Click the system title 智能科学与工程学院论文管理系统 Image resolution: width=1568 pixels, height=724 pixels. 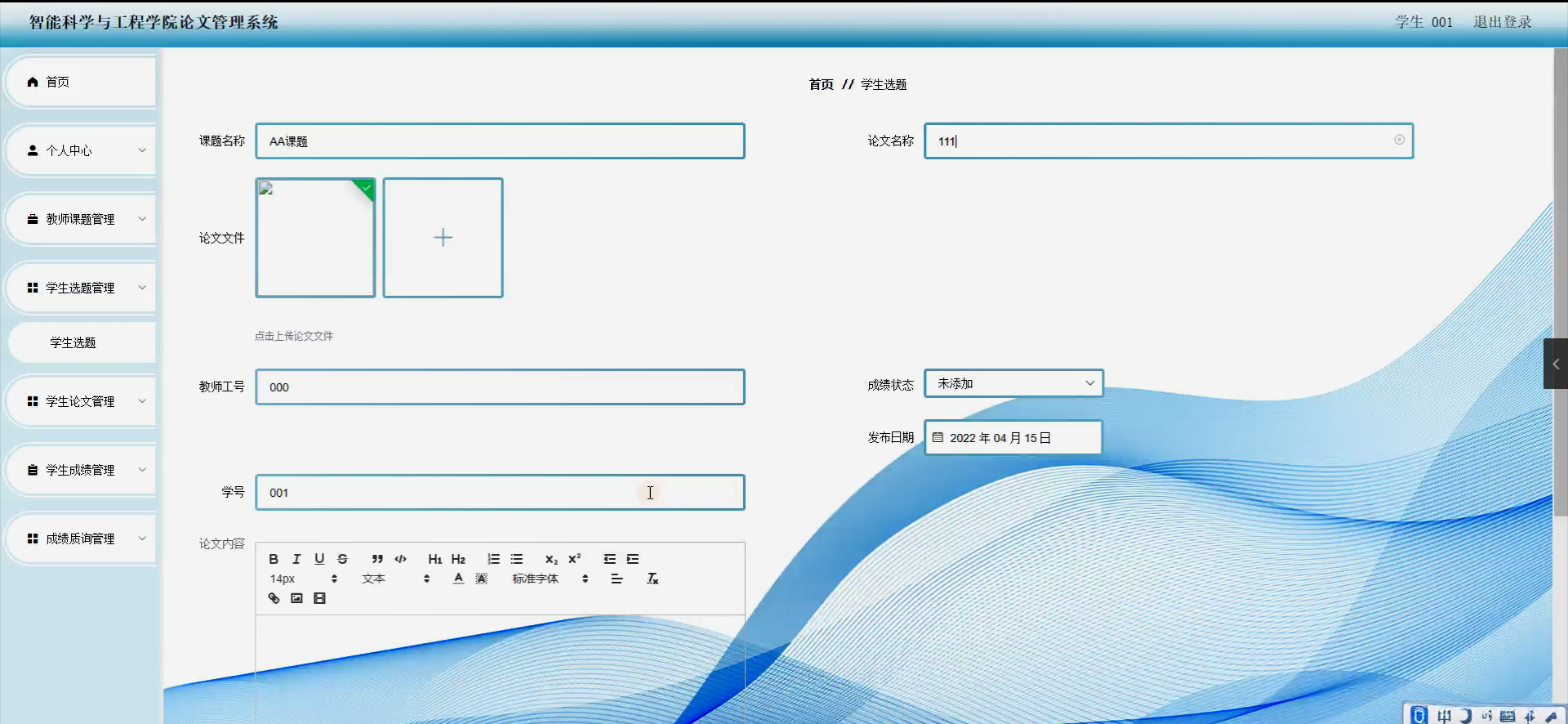tap(154, 22)
